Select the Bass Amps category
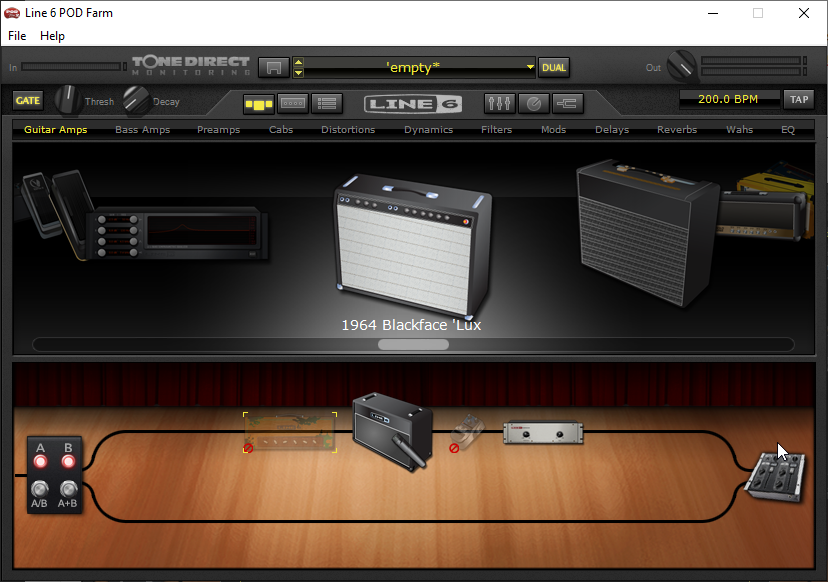828x582 pixels. (143, 129)
